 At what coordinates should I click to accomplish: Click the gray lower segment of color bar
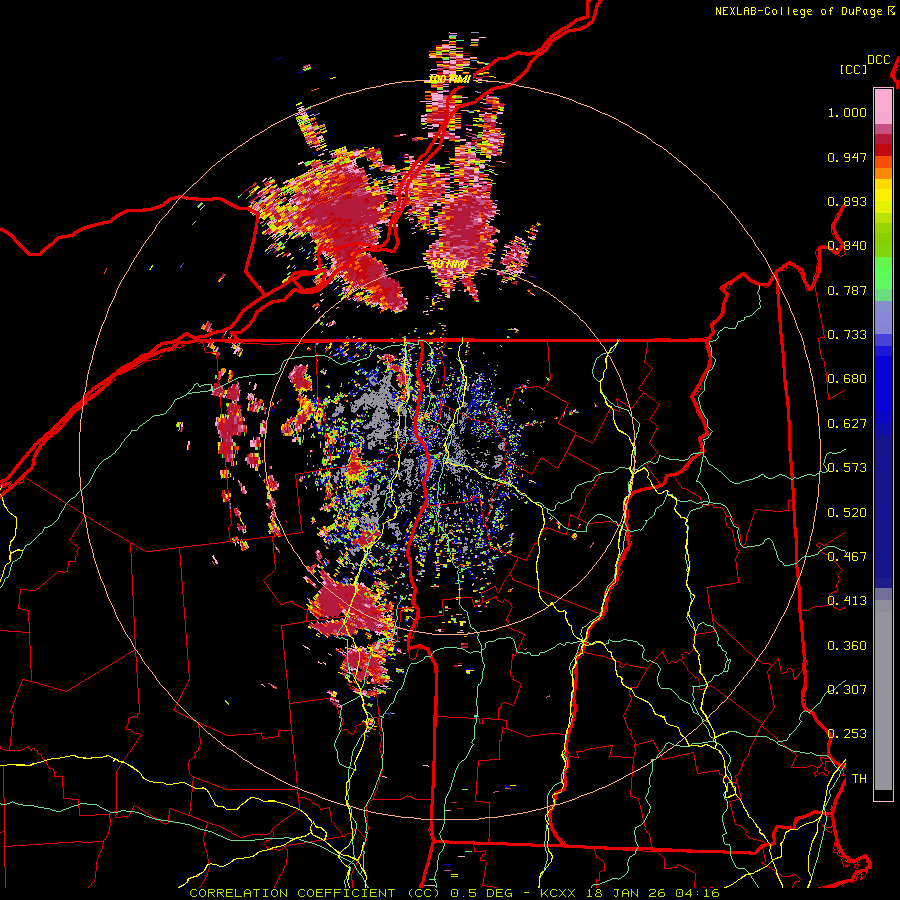click(883, 695)
